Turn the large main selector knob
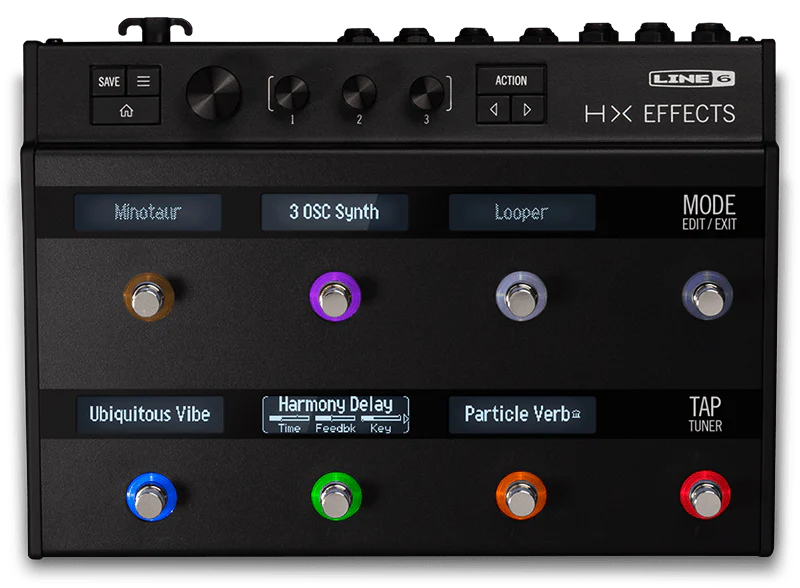The height and width of the screenshot is (588, 800). [214, 95]
